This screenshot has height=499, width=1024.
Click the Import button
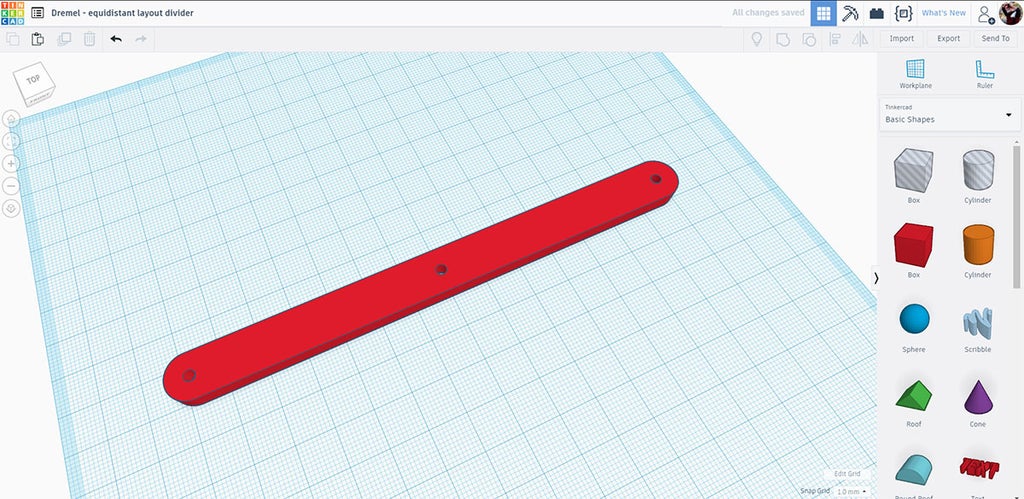902,39
